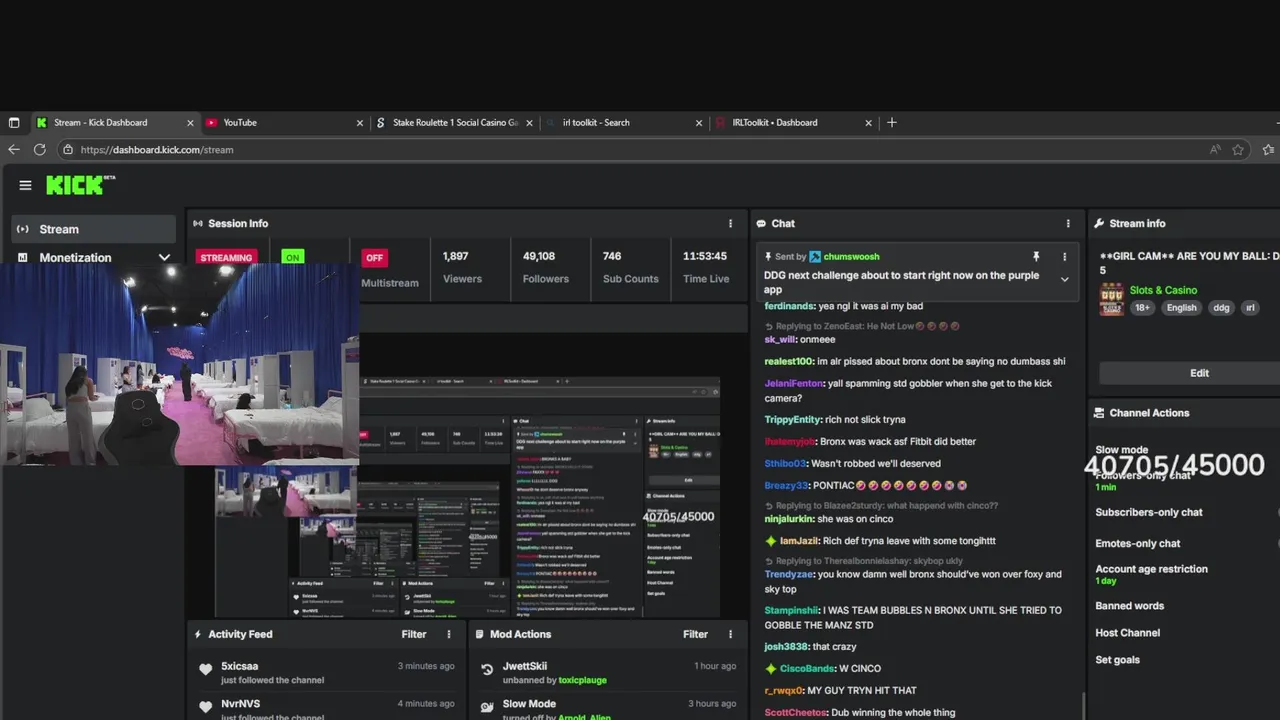Open Mod Actions three-dot menu
This screenshot has height=720, width=1280.
coord(730,634)
